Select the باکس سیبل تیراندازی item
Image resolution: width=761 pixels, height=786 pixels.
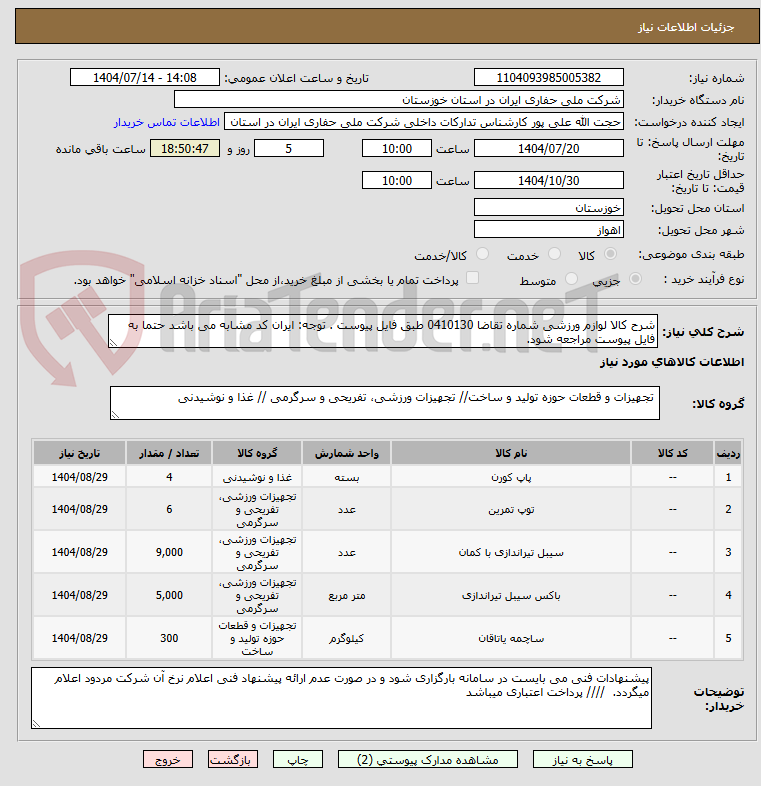click(x=511, y=596)
